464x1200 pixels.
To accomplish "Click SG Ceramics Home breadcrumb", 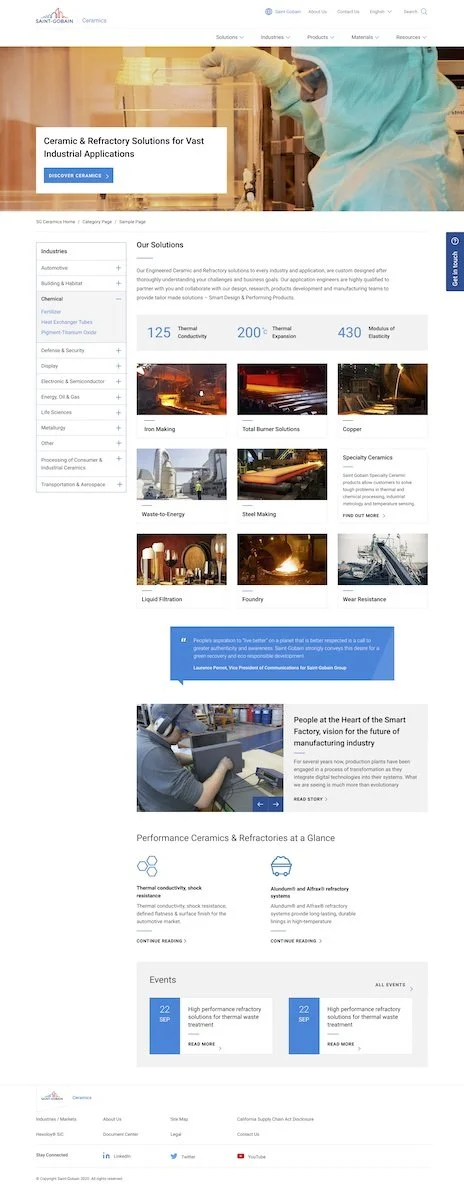I will [55, 222].
